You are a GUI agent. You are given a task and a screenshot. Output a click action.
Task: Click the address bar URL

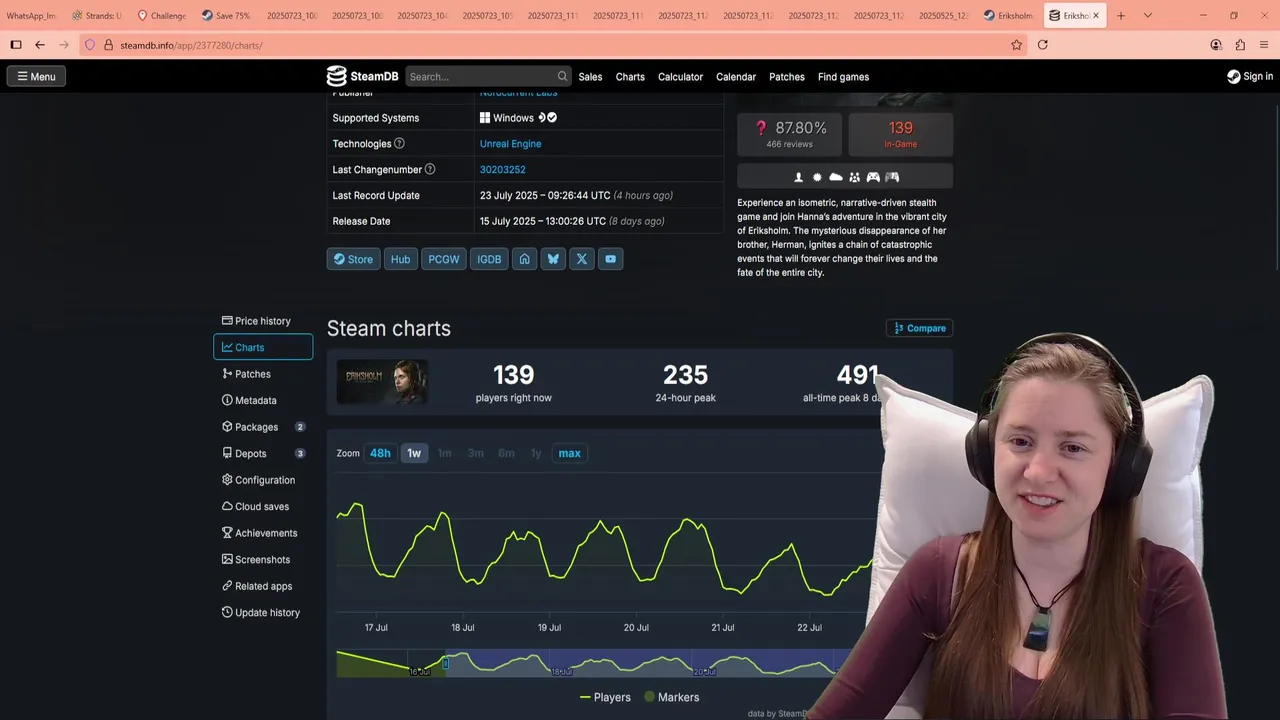(191, 46)
